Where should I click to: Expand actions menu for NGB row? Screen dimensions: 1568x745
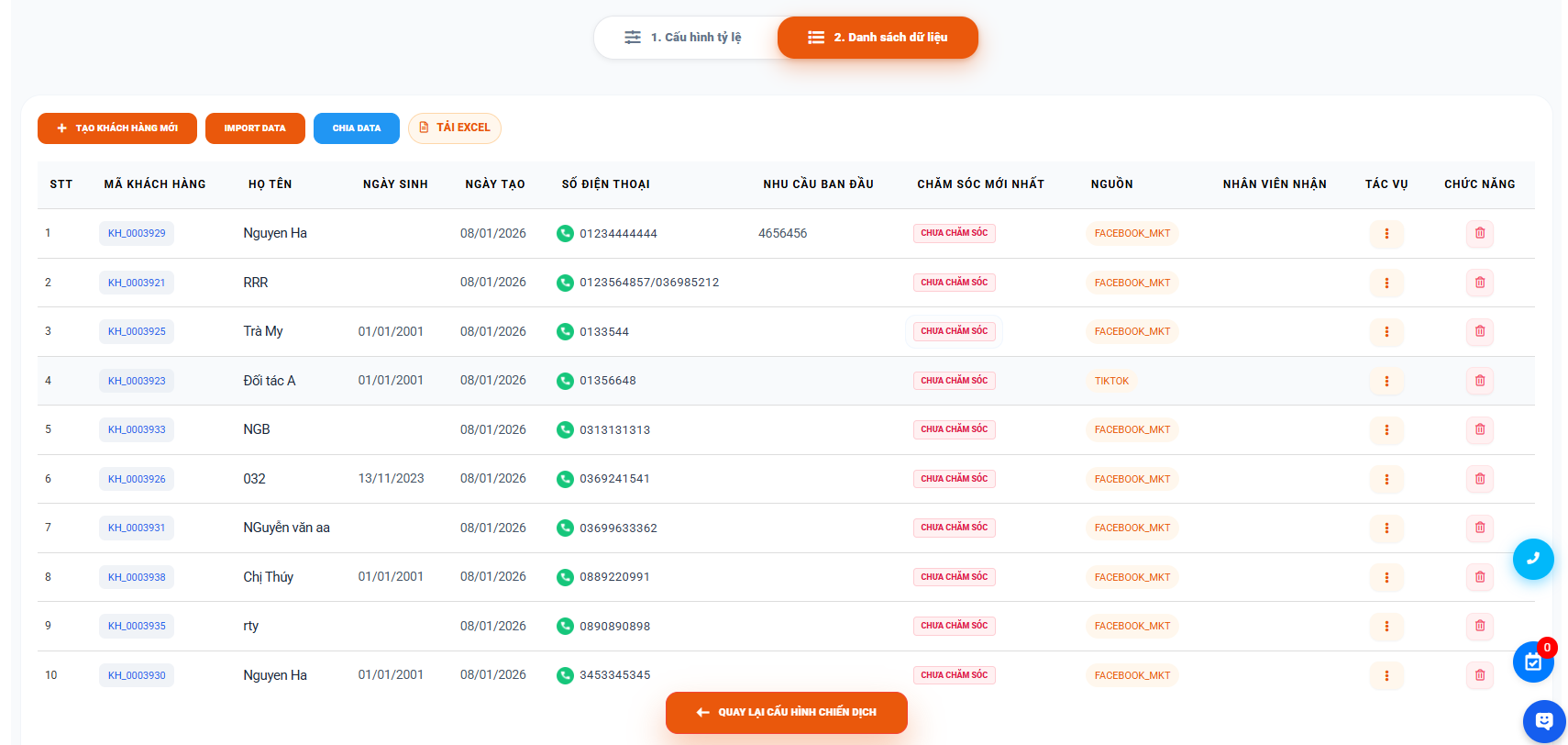[1386, 430]
